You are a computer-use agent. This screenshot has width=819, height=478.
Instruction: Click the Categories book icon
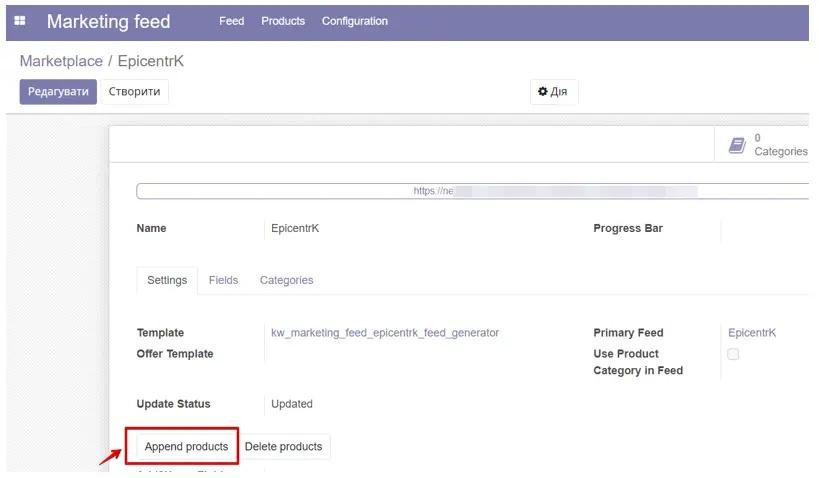click(737, 145)
